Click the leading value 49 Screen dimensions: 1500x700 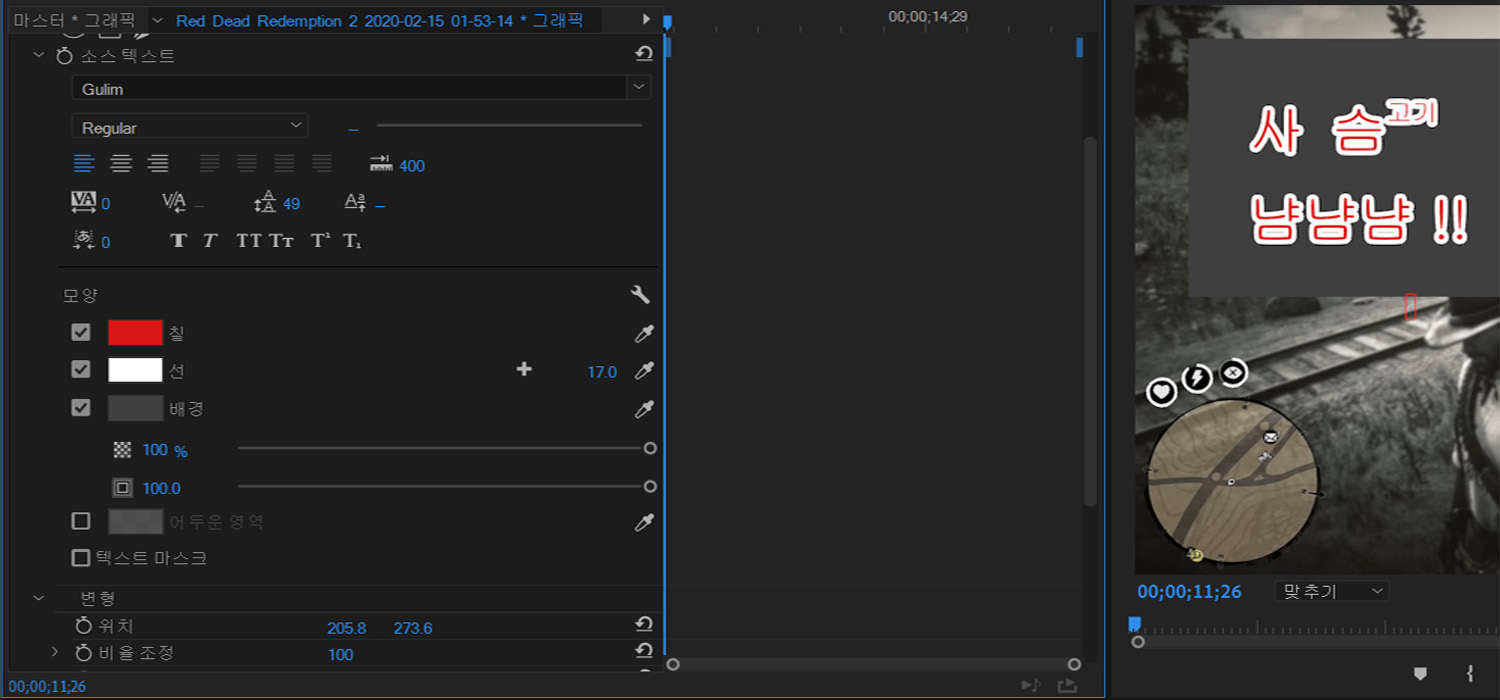pyautogui.click(x=291, y=204)
